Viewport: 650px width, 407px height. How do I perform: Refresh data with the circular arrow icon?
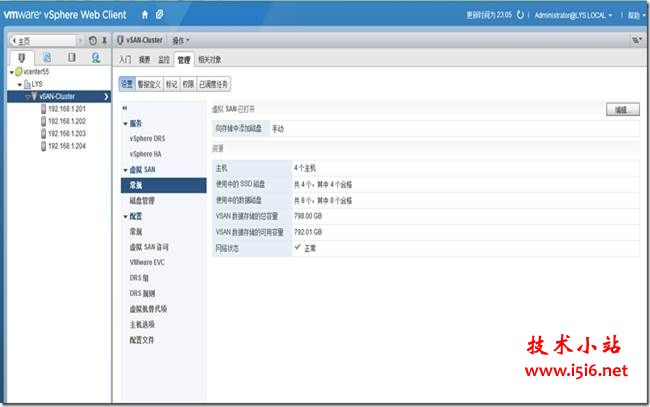point(520,15)
